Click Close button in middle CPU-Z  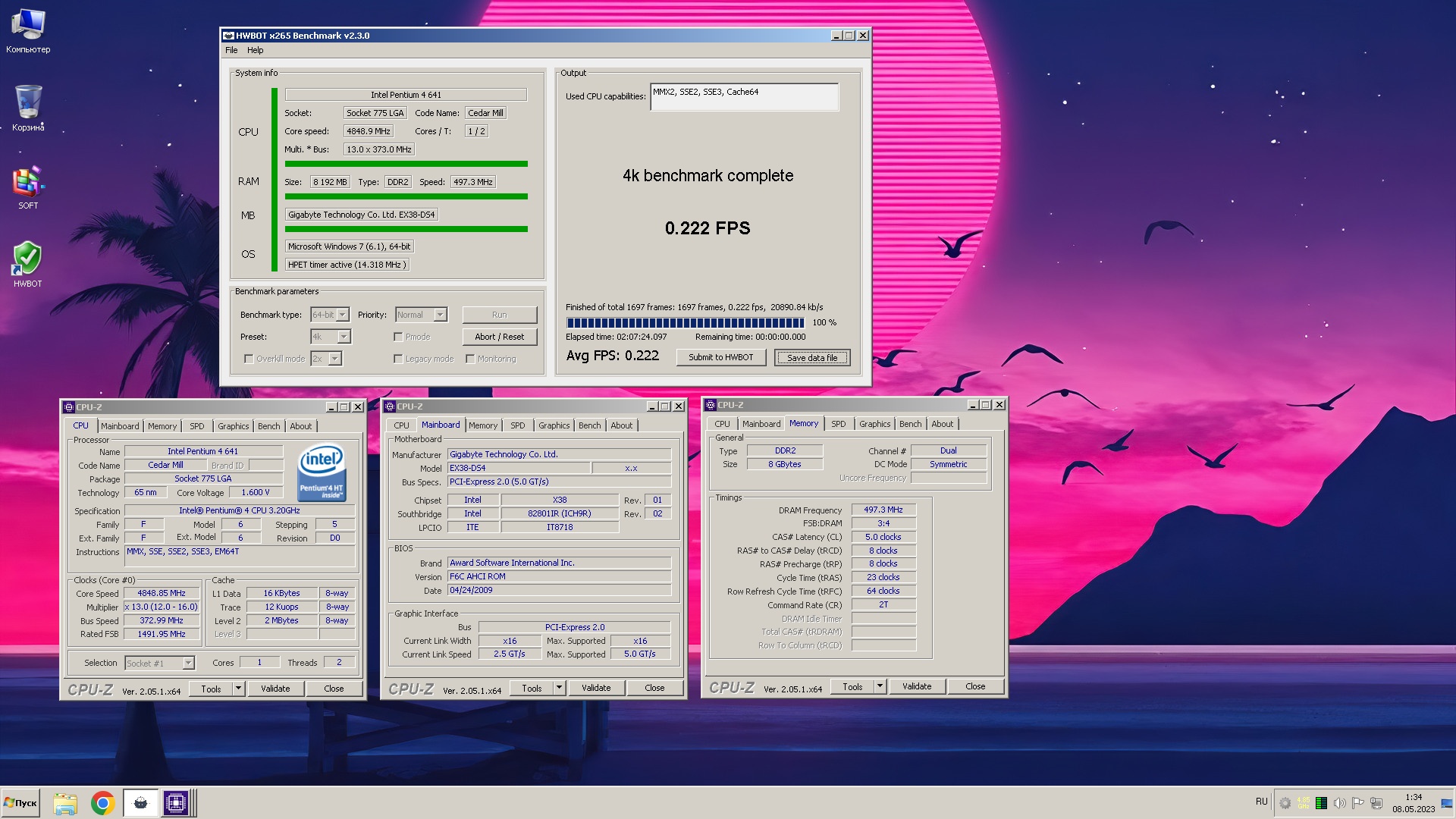pyautogui.click(x=654, y=688)
